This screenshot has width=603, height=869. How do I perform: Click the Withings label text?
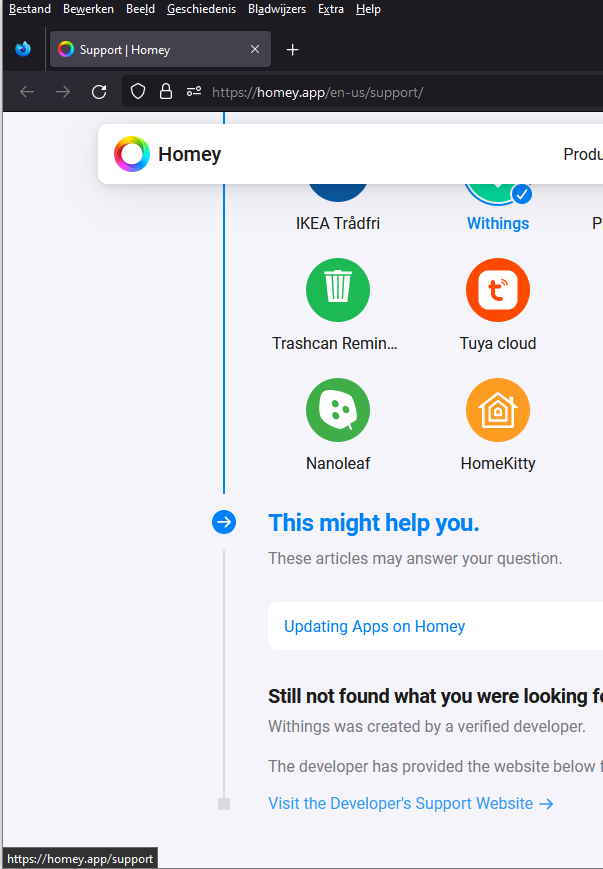pos(498,223)
